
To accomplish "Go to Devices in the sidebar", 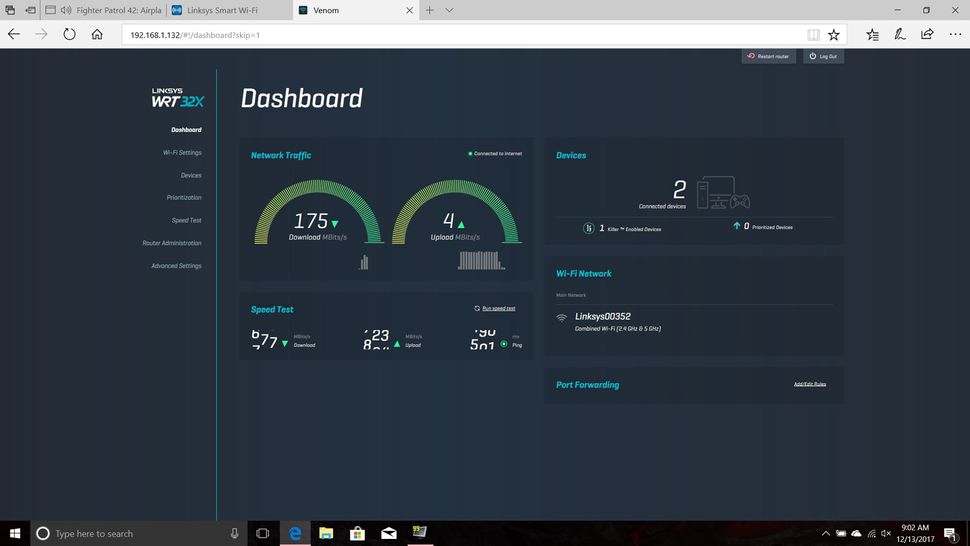I will [191, 176].
